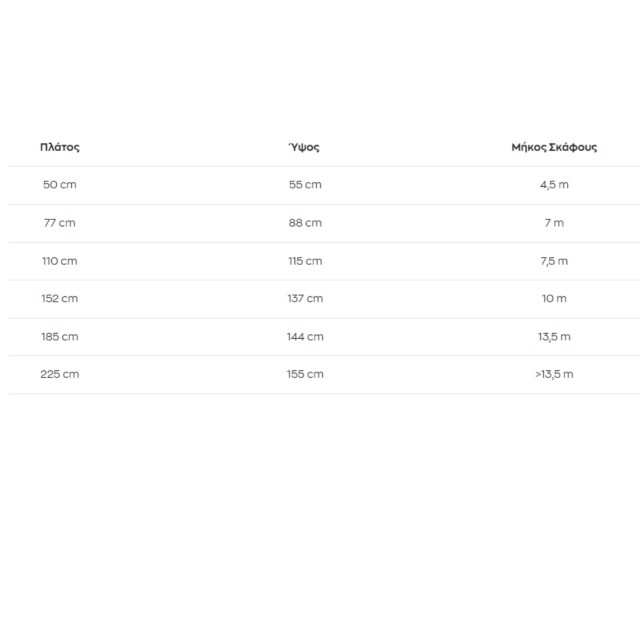640x640 pixels.
Task: Select the 152 cm width cell
Action: click(60, 299)
